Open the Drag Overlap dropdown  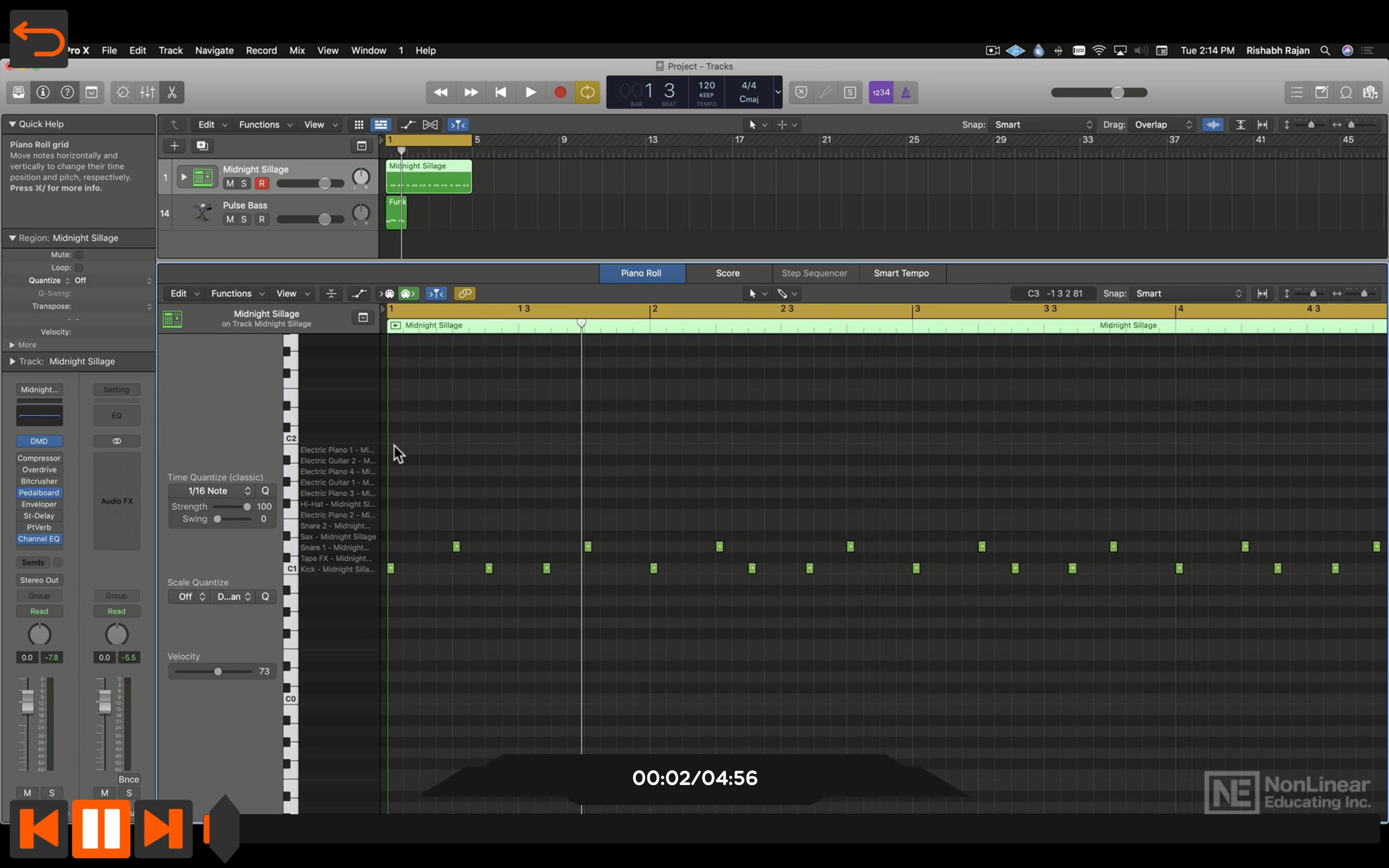(1162, 125)
